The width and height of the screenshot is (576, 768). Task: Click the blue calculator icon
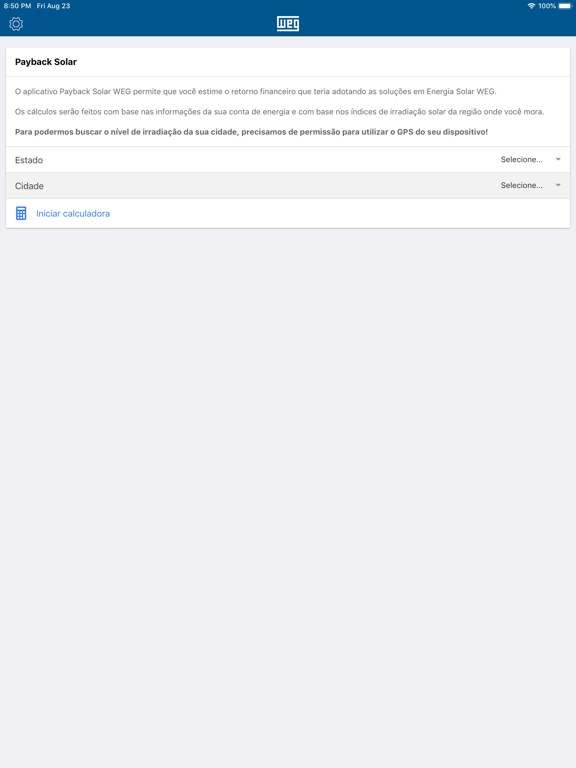click(x=21, y=214)
